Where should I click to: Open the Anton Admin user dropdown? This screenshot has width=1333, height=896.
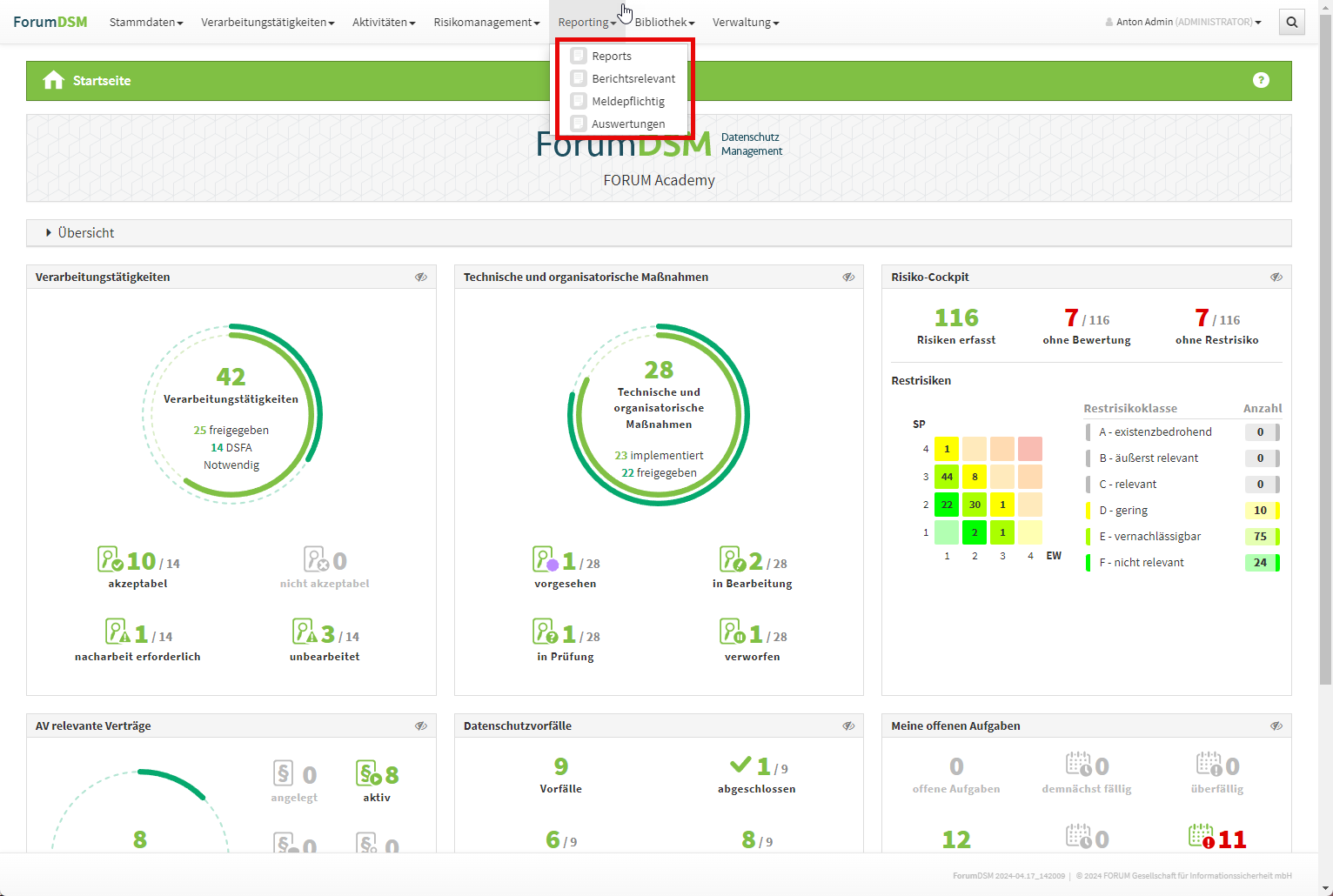pyautogui.click(x=1182, y=23)
